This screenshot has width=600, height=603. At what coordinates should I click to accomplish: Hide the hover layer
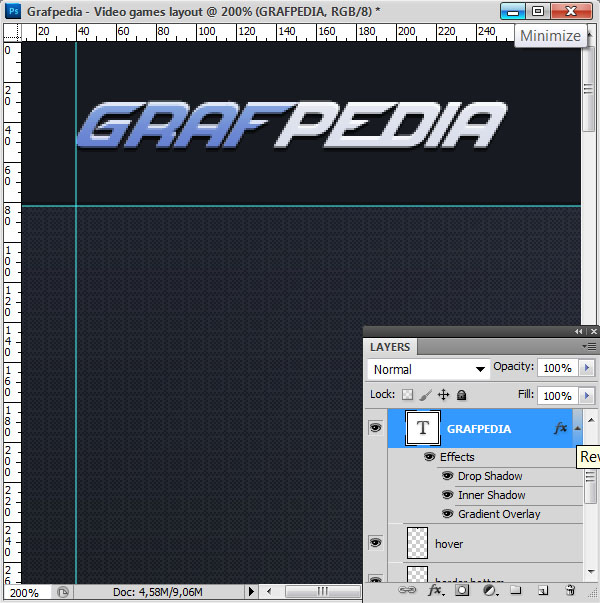[x=375, y=543]
